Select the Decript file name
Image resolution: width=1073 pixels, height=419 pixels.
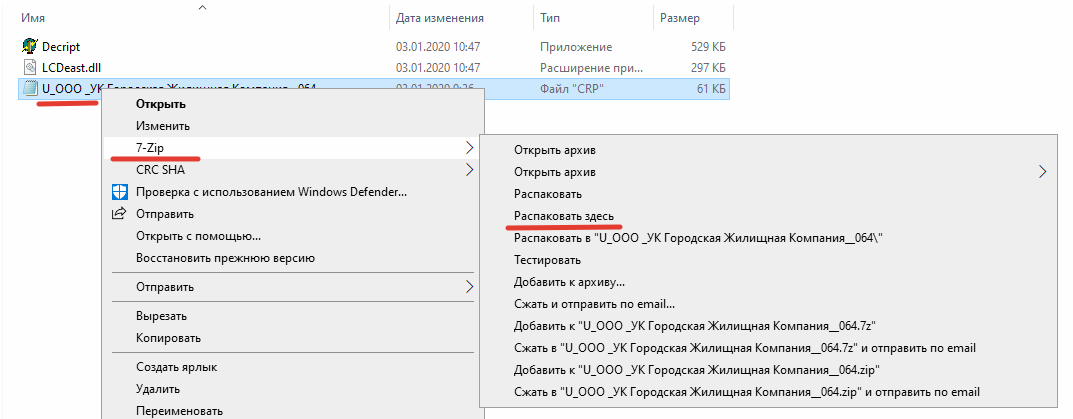coord(61,47)
